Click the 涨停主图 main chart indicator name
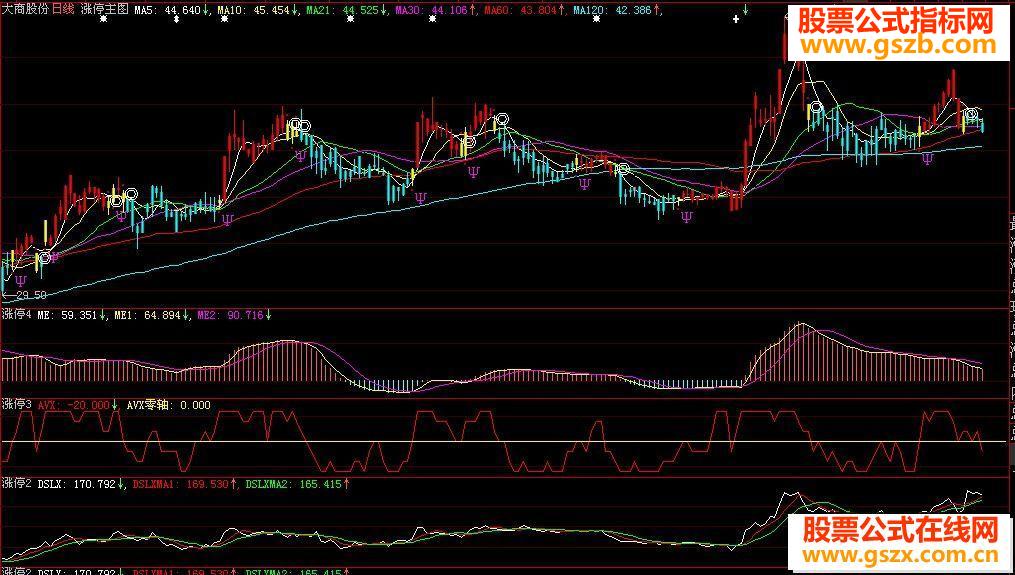The height and width of the screenshot is (575, 1015). pos(105,10)
